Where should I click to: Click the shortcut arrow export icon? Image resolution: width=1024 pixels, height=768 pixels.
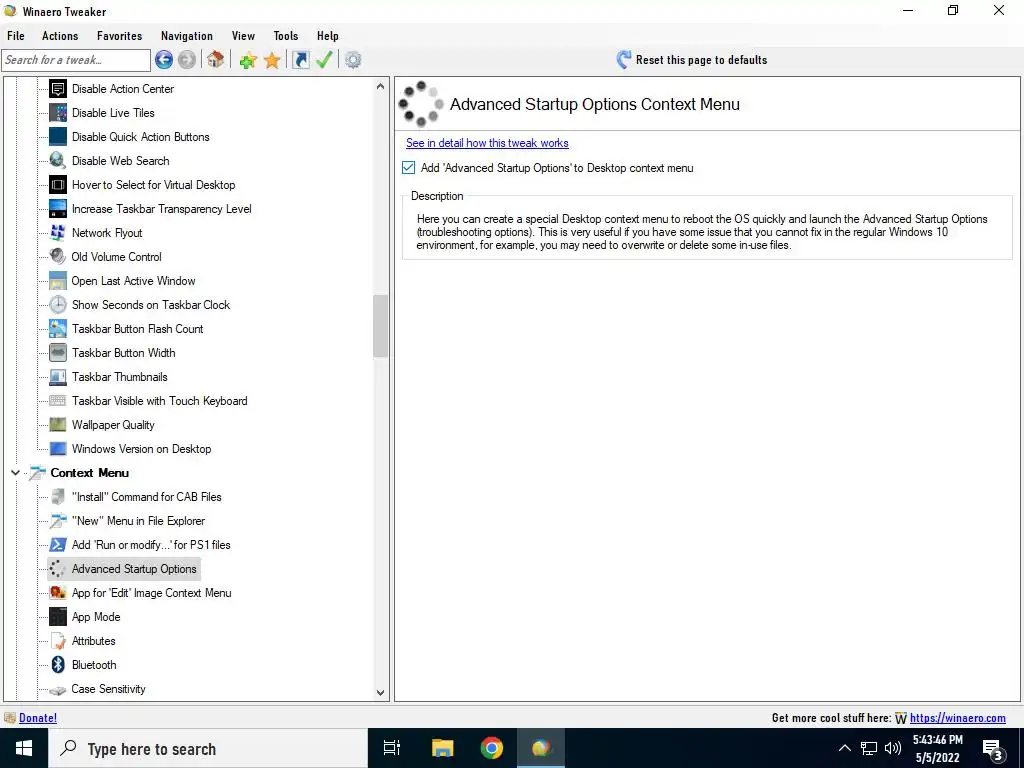(x=300, y=60)
